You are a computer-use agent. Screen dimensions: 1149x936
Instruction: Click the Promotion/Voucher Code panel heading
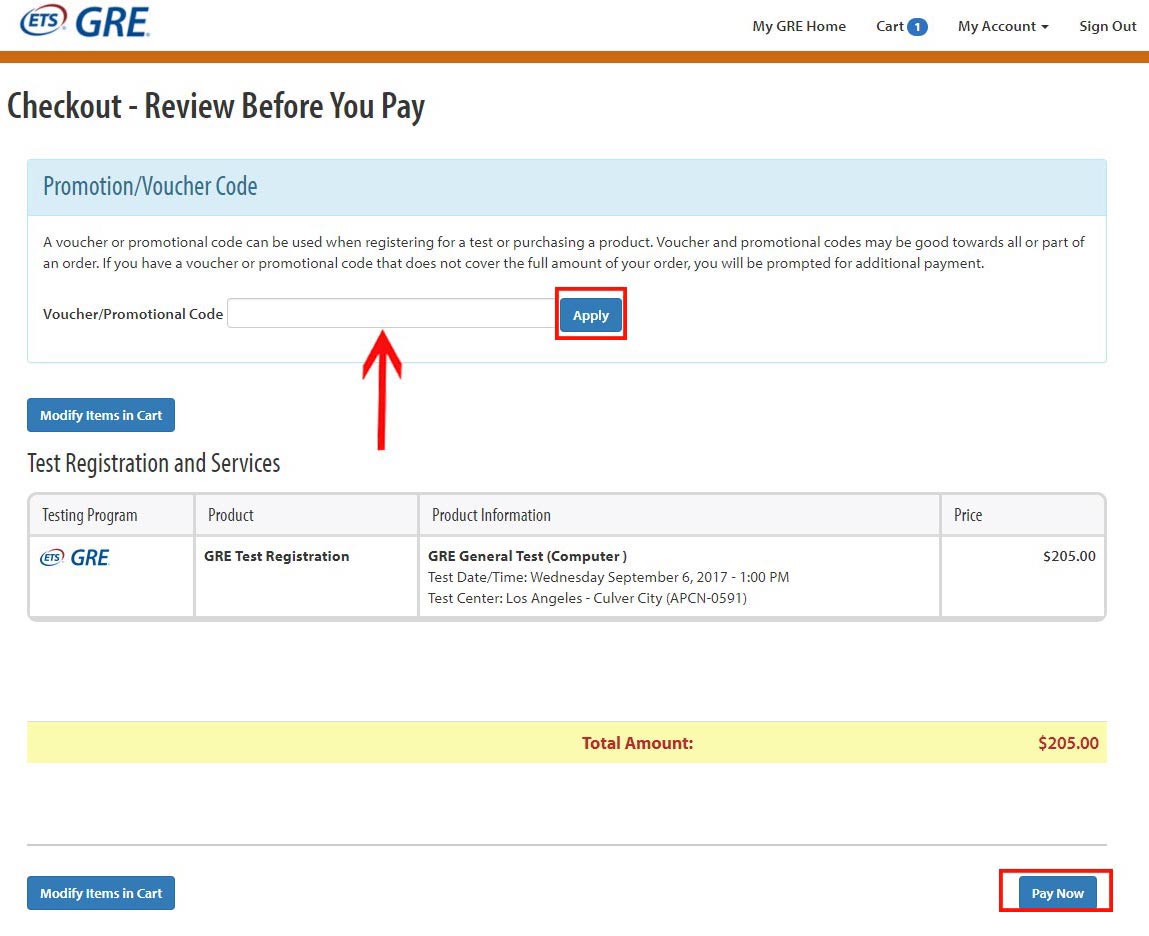pos(150,187)
